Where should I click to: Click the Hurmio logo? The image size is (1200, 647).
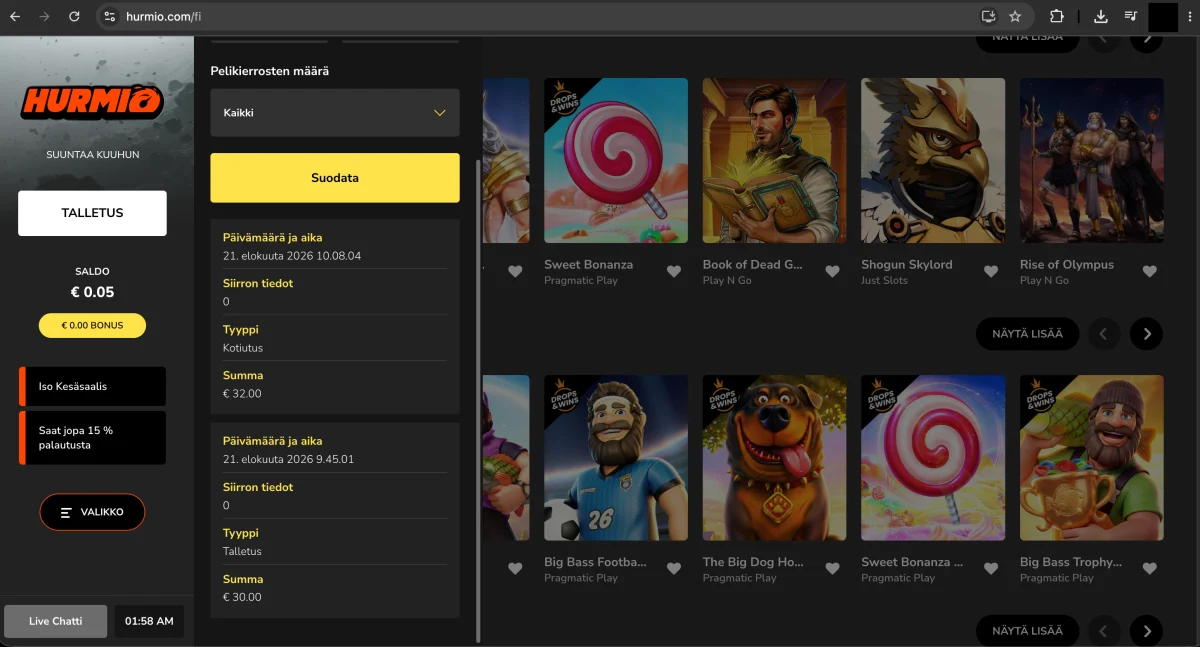click(92, 102)
